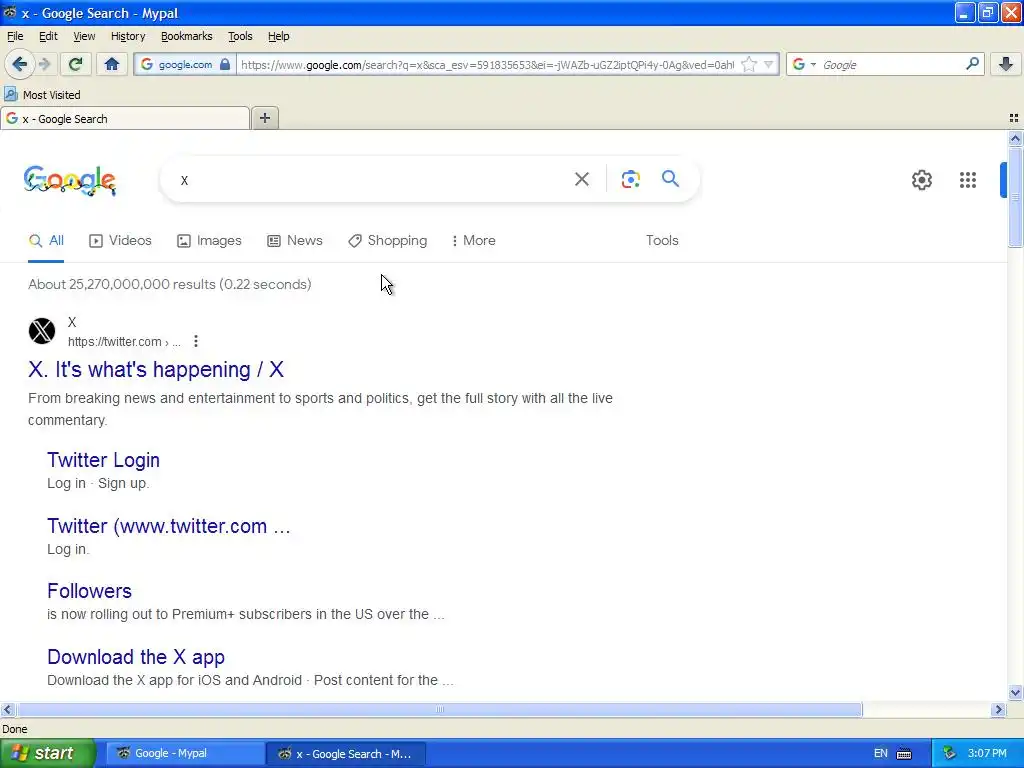1024x768 pixels.
Task: Open the downloads arrow button
Action: [x=1006, y=64]
